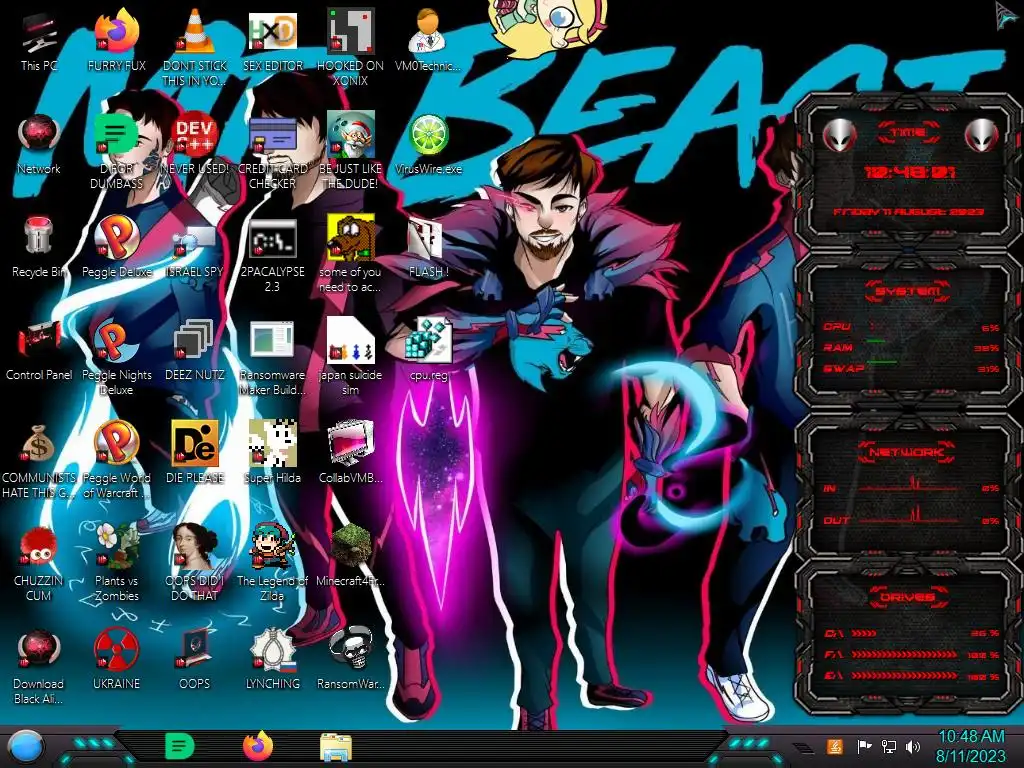This screenshot has width=1024, height=768.
Task: Click the network tray icon
Action: click(x=889, y=746)
